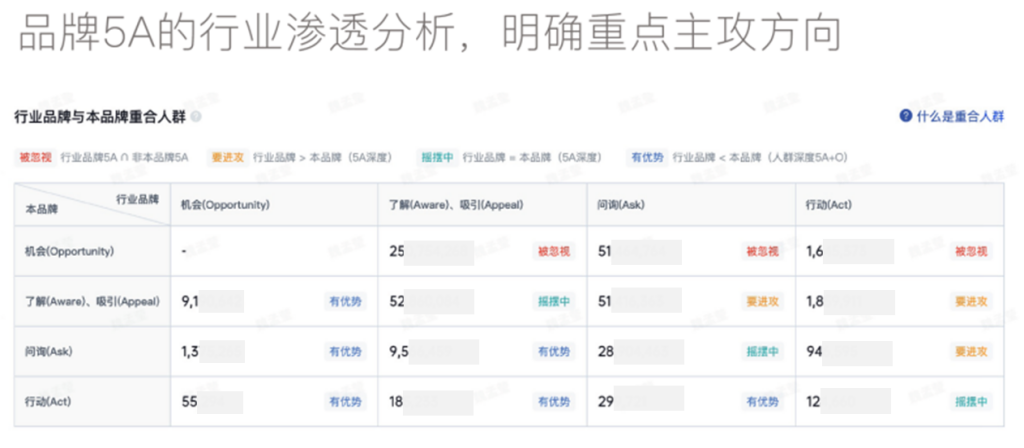Select the 问询(Ask) column header
This screenshot has height=448, width=1024.
pos(620,205)
